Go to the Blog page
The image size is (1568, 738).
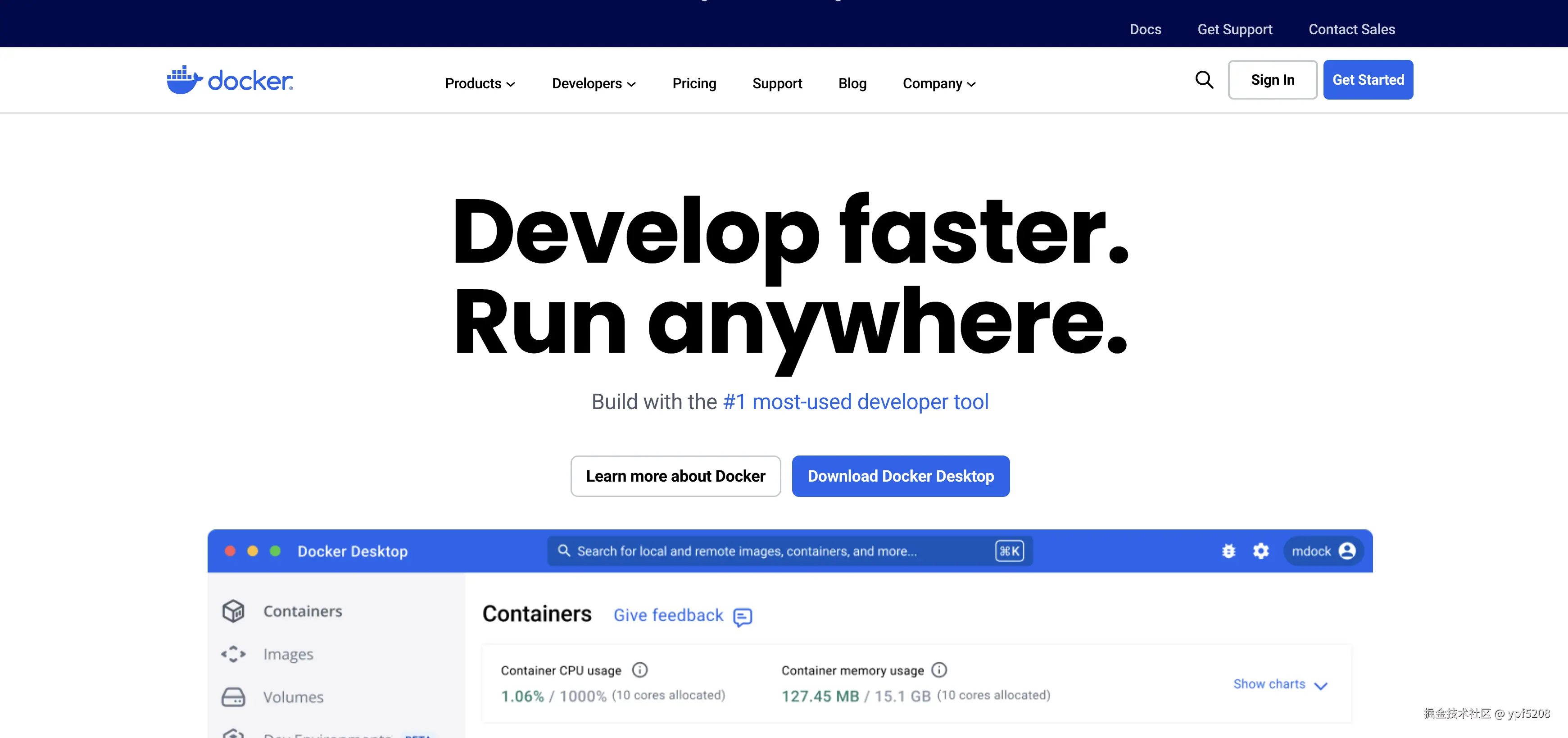click(852, 83)
